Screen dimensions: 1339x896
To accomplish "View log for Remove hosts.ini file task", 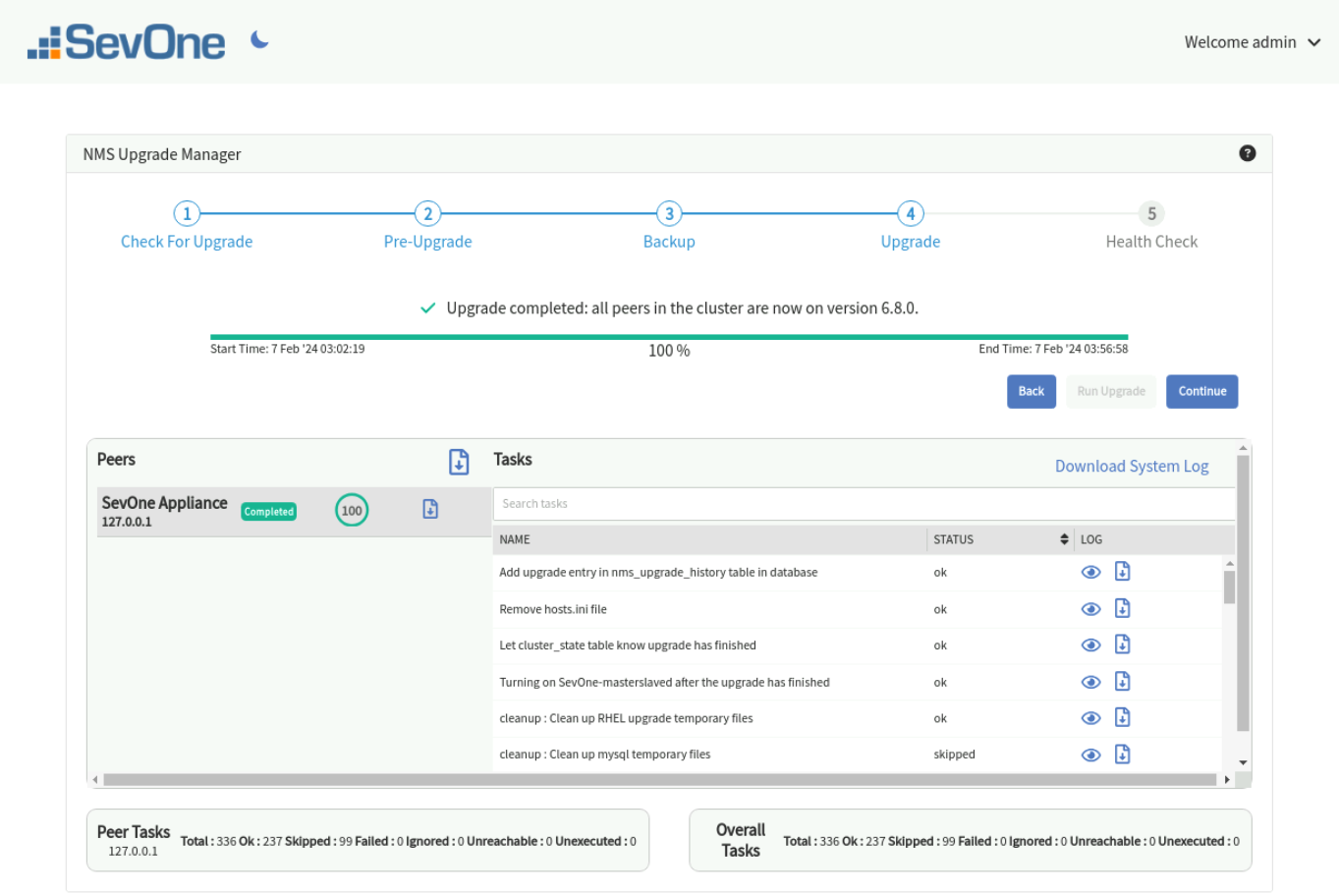I will click(1090, 609).
